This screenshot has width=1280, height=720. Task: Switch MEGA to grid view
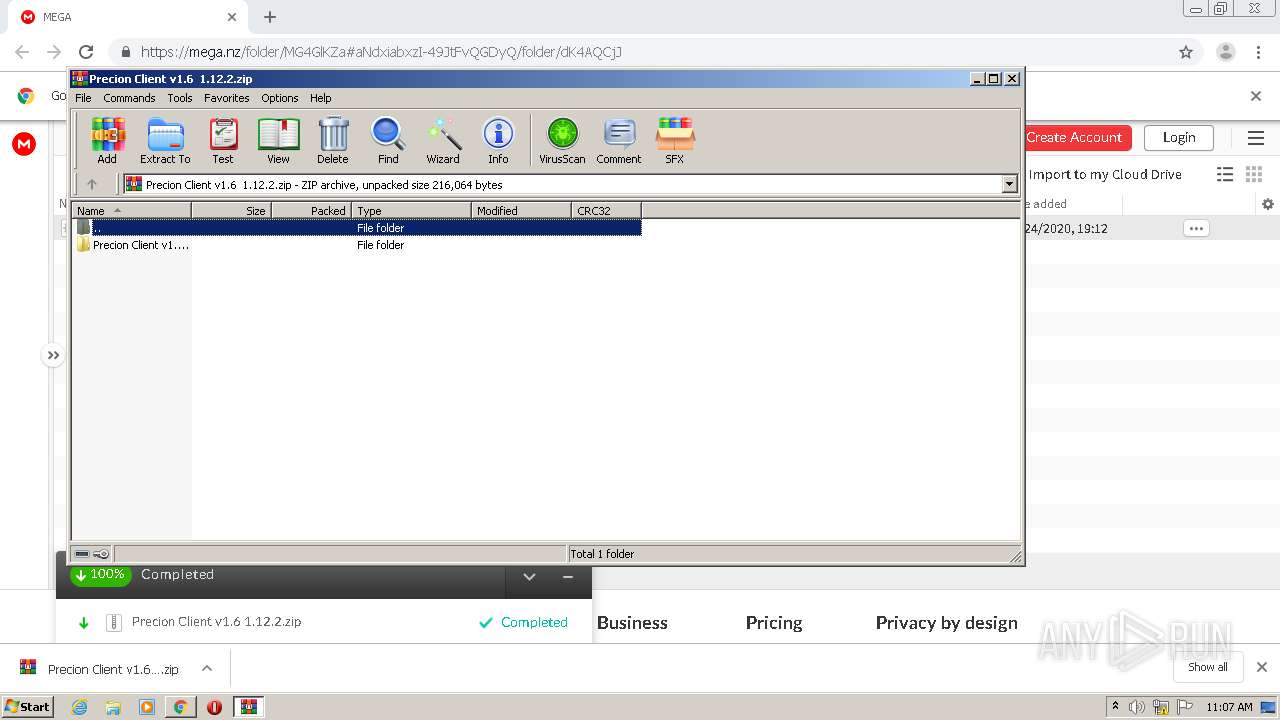1254,174
